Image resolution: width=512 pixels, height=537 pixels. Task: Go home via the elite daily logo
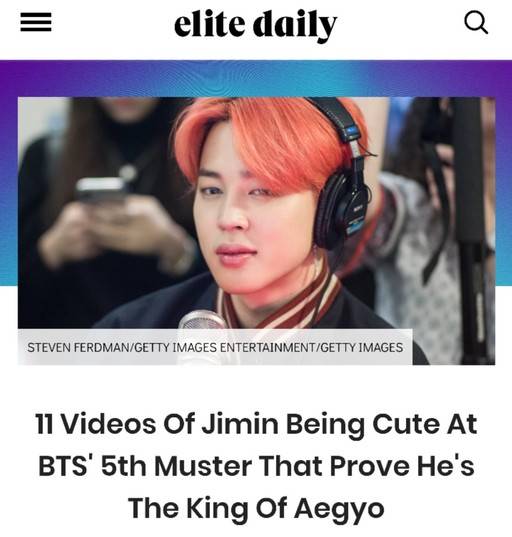point(255,24)
